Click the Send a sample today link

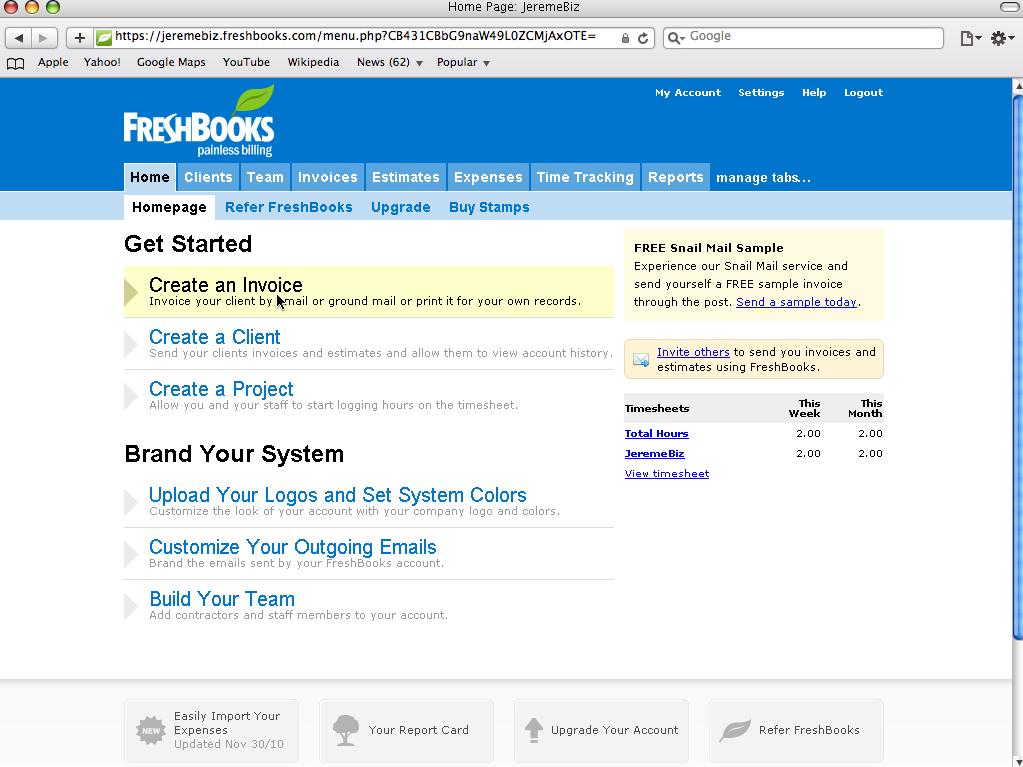796,302
